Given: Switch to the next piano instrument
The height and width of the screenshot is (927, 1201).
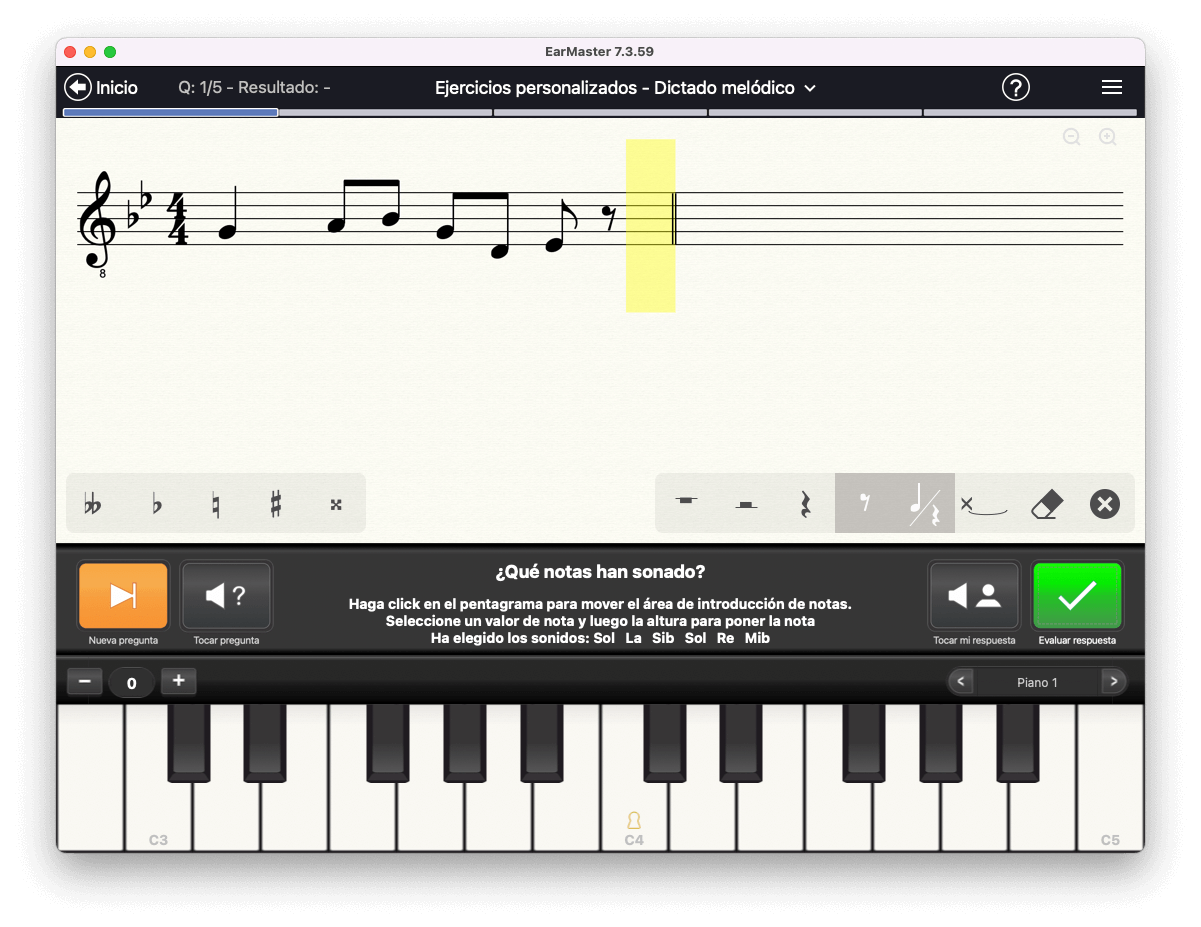Looking at the screenshot, I should pyautogui.click(x=1112, y=682).
